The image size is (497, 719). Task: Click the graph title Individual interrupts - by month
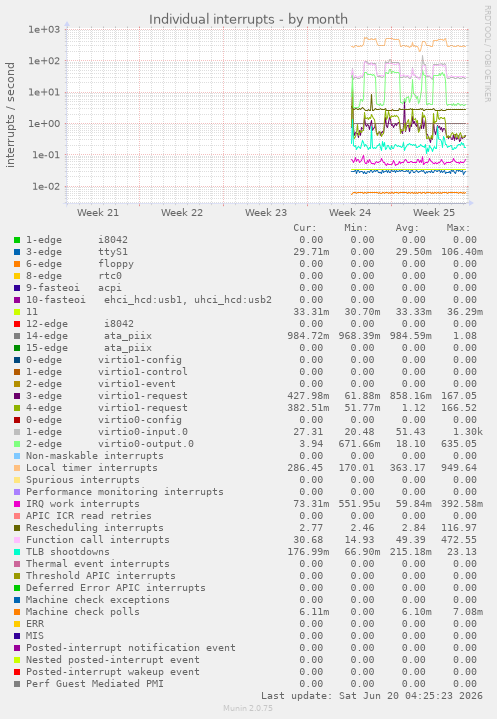[x=248, y=19]
